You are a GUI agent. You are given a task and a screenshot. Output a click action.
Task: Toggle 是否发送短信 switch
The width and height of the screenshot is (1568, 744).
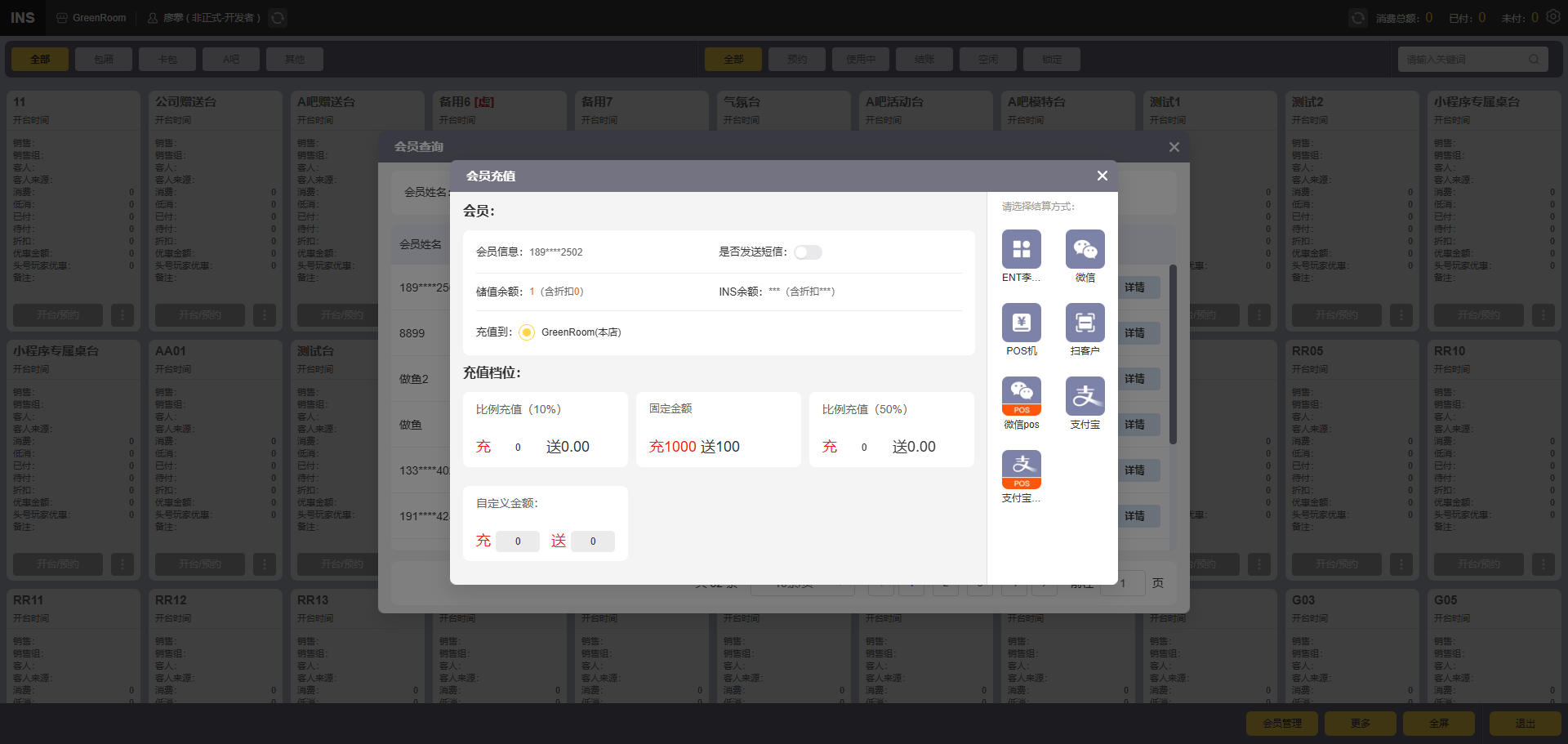[808, 252]
